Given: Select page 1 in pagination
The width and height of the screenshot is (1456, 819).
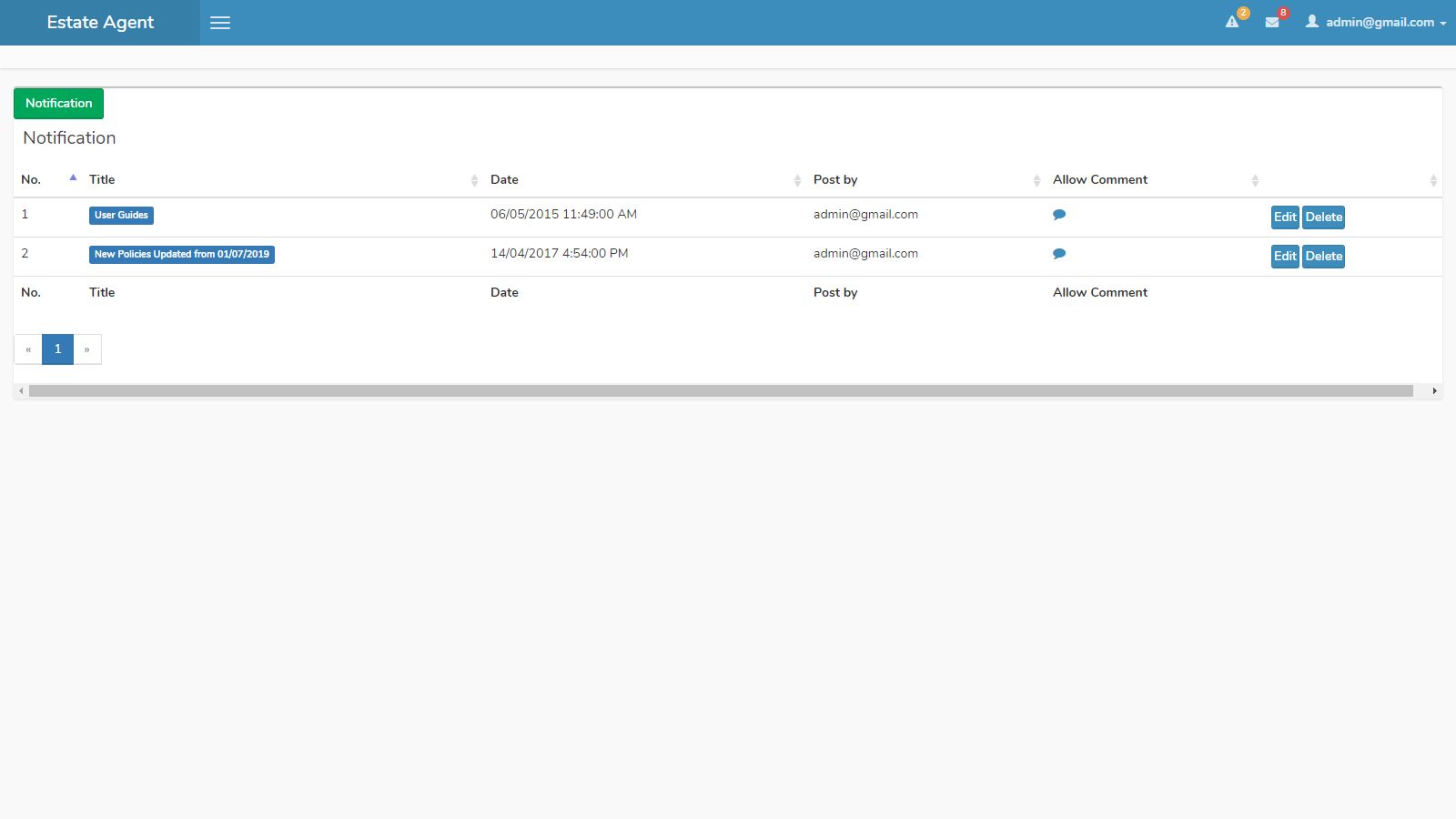Looking at the screenshot, I should pyautogui.click(x=57, y=349).
